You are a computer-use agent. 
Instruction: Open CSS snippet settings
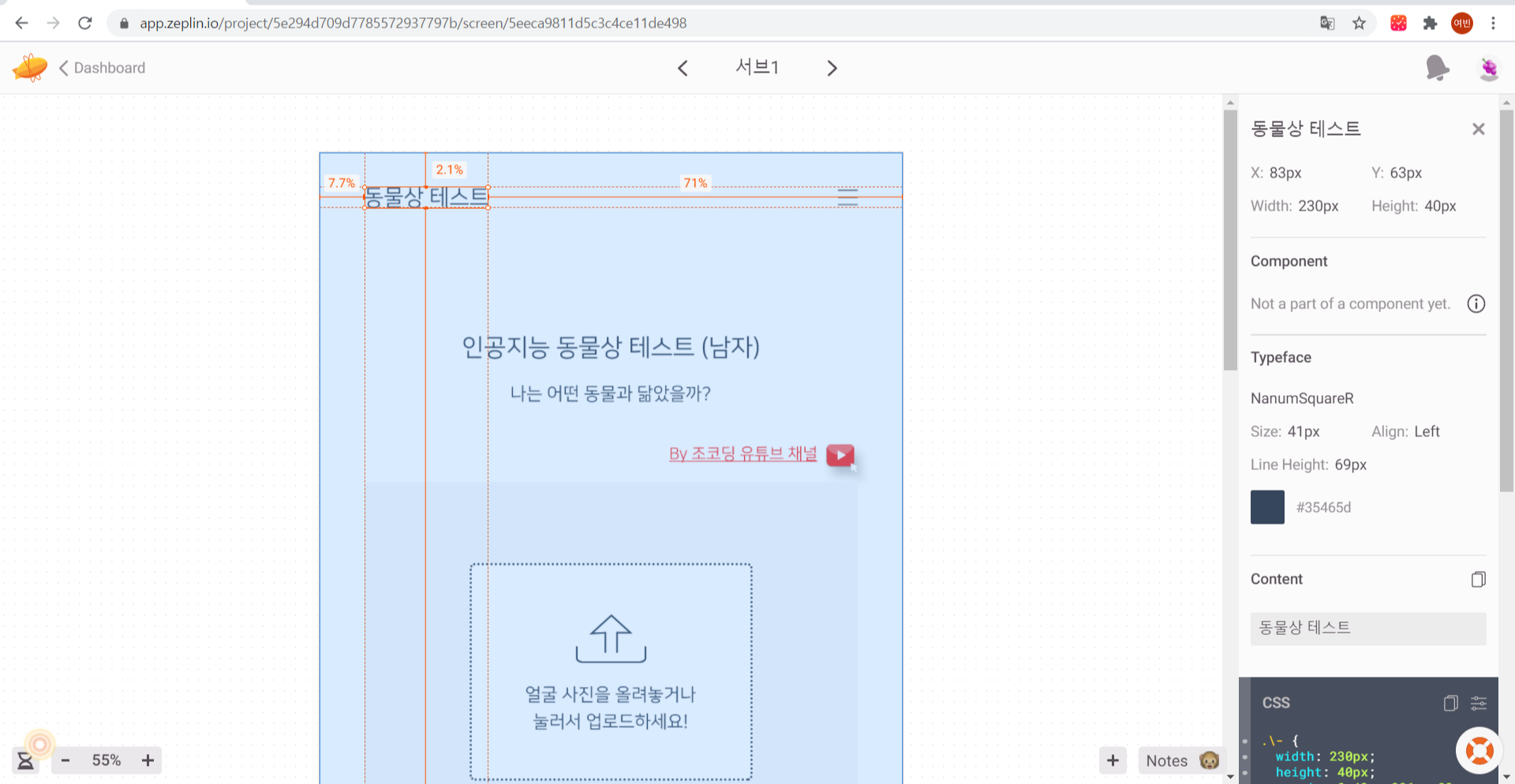tap(1479, 703)
